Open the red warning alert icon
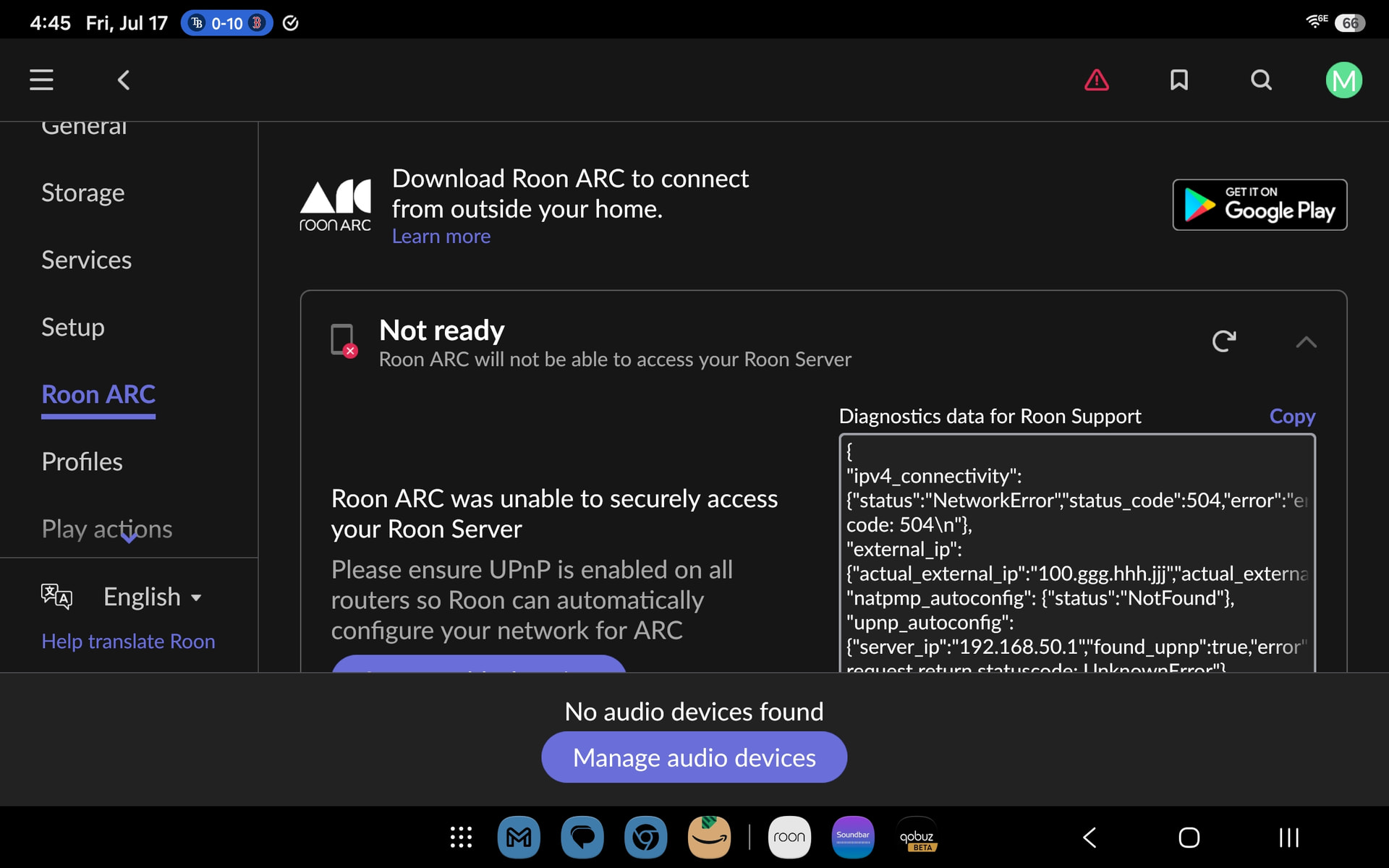Screen dimensions: 1389x868 click(1097, 80)
